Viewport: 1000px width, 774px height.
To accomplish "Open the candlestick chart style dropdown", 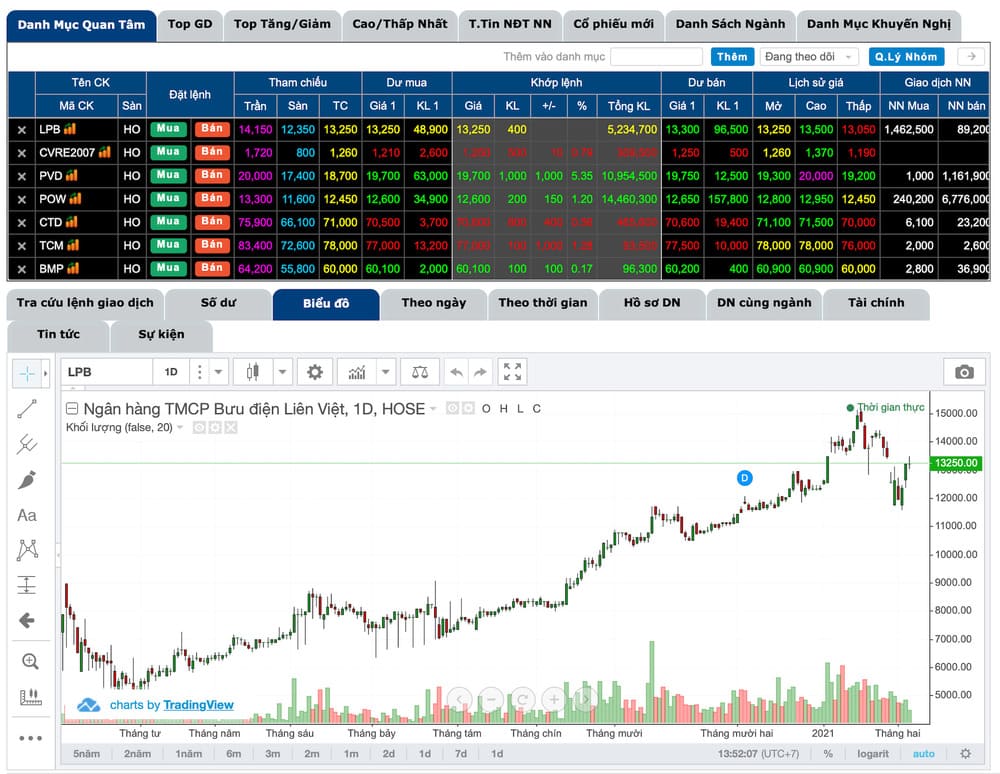I will pyautogui.click(x=283, y=372).
